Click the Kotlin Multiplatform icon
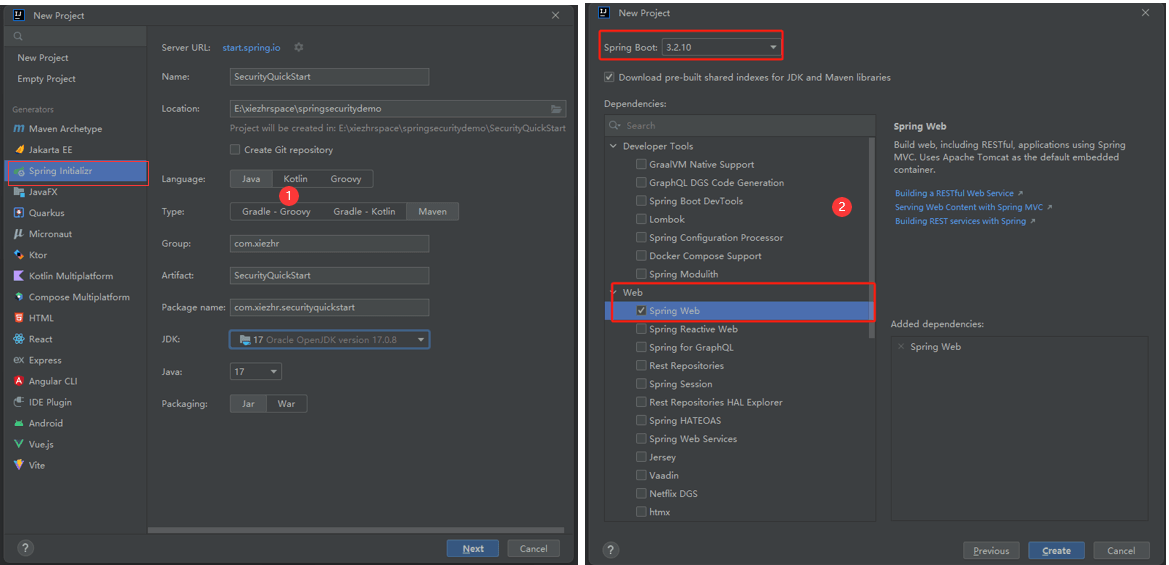1169x565 pixels. tap(19, 276)
